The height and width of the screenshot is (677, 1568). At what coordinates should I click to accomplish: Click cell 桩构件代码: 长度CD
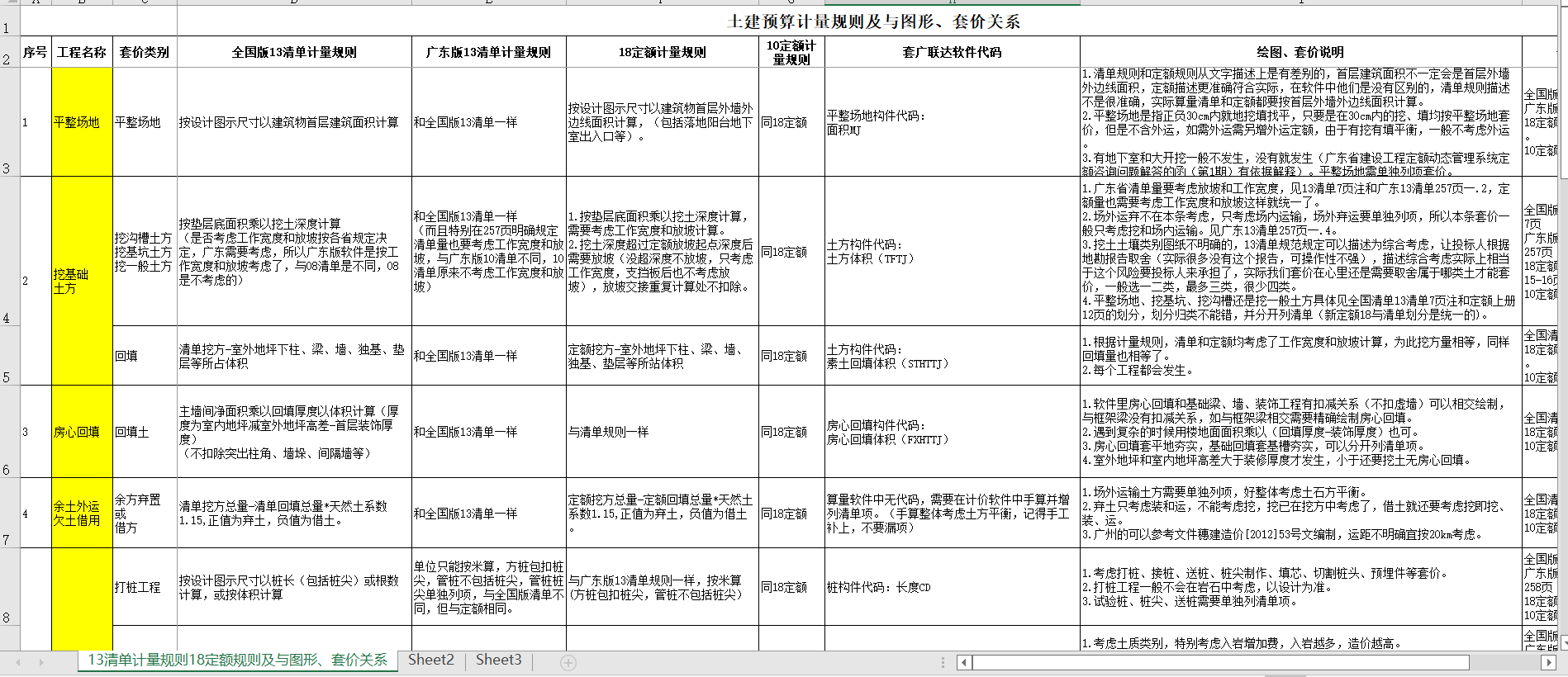(x=952, y=587)
